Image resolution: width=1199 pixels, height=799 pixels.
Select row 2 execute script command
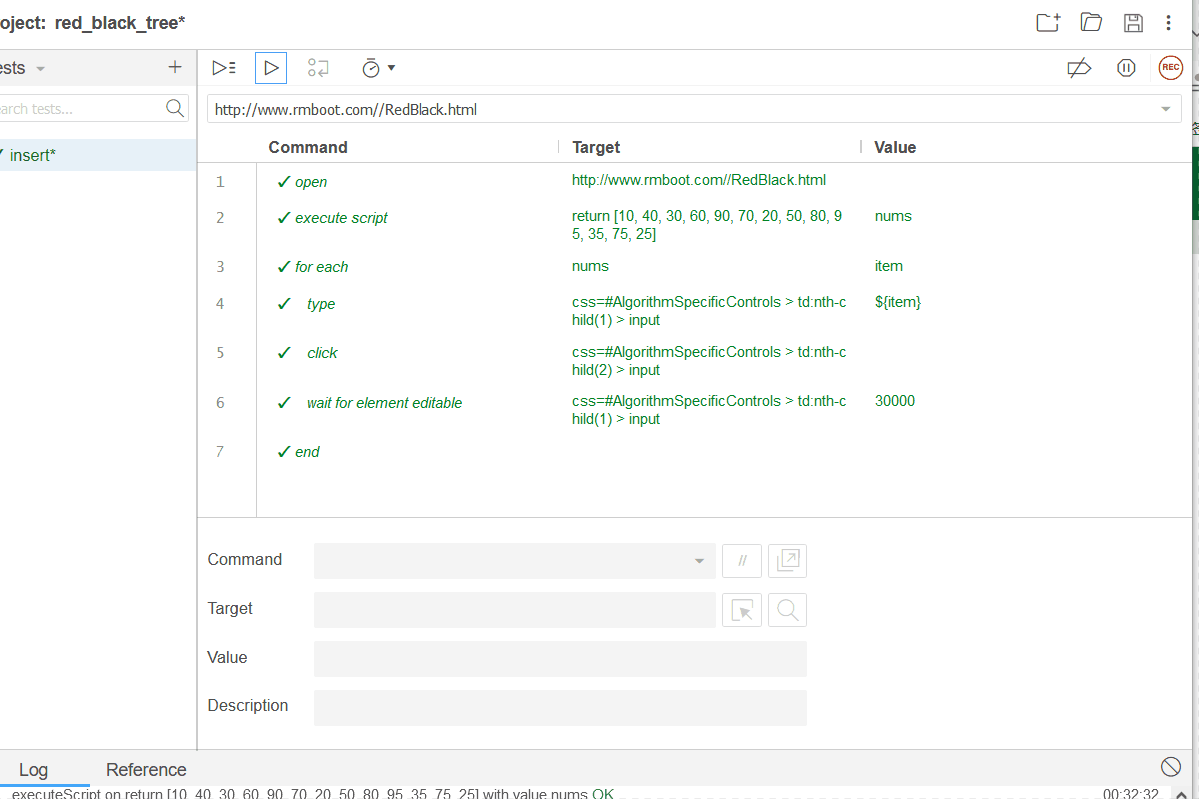tap(694, 225)
